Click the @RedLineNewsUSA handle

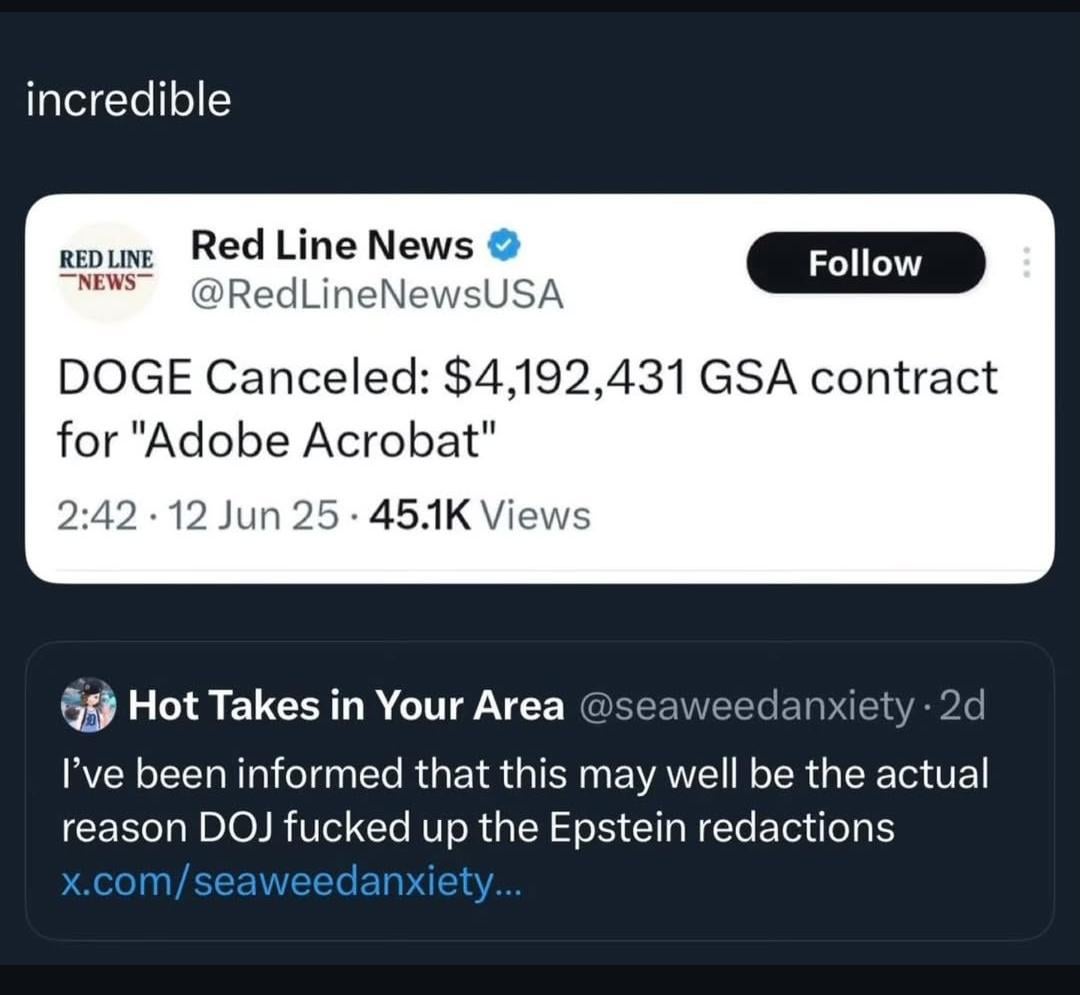pyautogui.click(x=376, y=294)
